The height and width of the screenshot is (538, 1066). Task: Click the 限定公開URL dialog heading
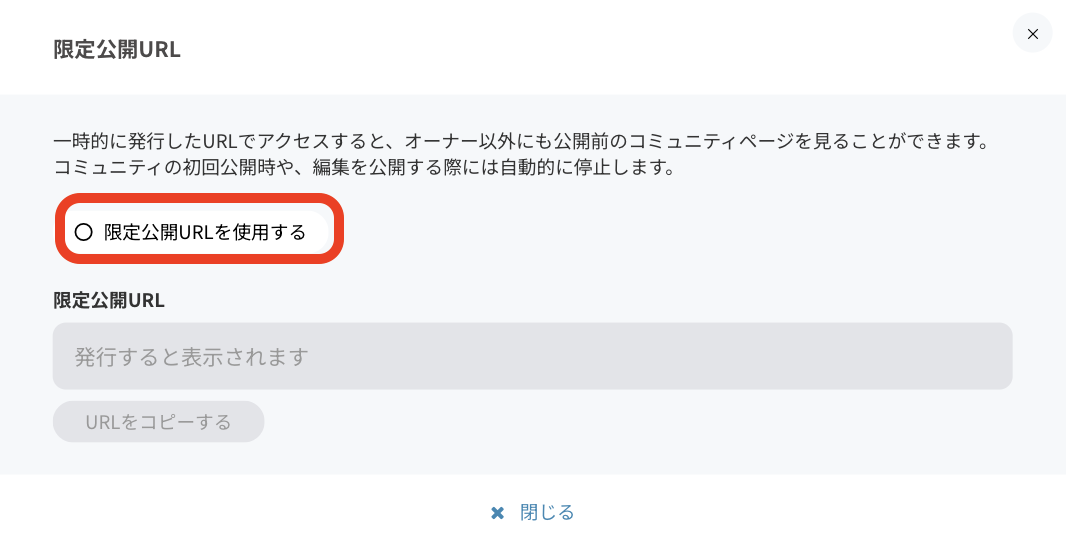tap(117, 50)
